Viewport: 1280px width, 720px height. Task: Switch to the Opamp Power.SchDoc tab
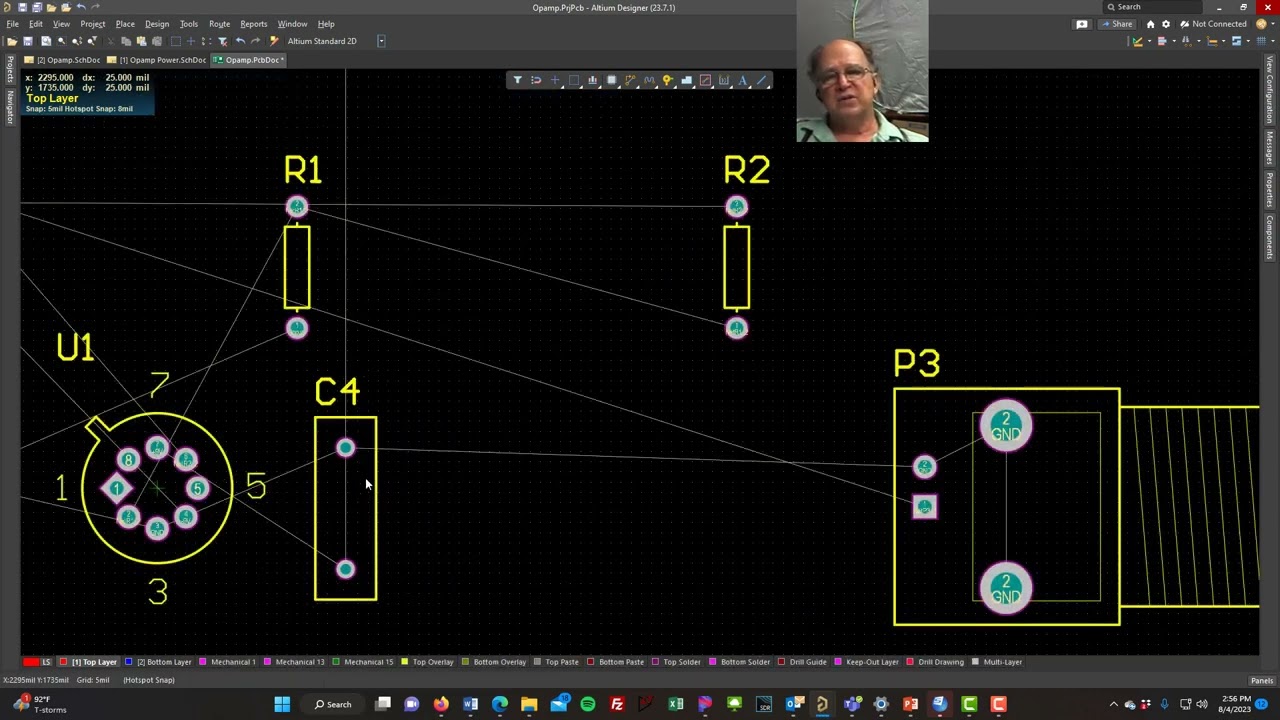coord(157,60)
